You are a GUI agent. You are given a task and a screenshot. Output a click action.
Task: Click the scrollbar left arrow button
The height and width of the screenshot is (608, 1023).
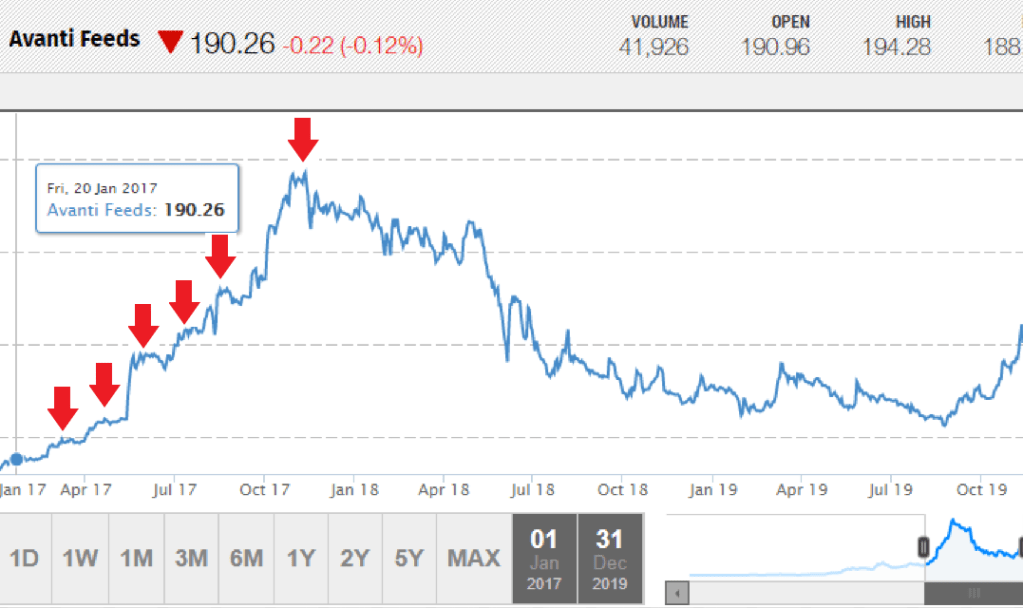pos(678,594)
